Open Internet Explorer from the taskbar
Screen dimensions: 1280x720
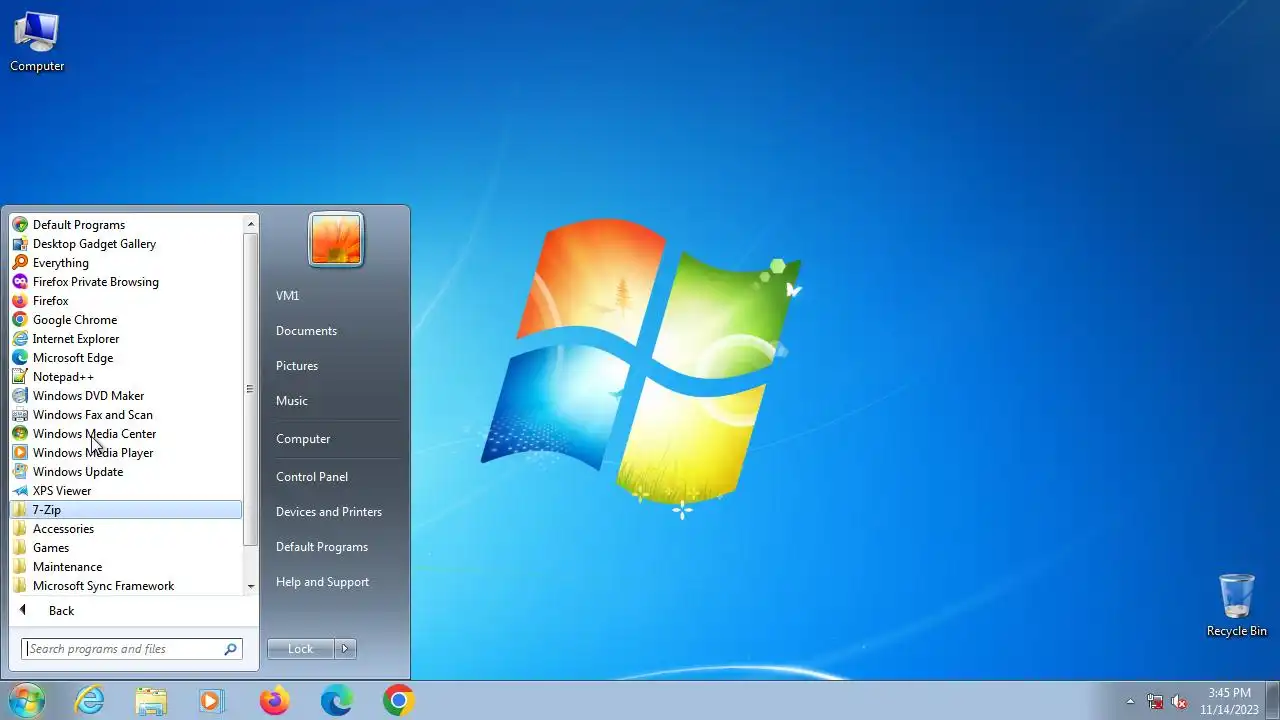[x=90, y=701]
